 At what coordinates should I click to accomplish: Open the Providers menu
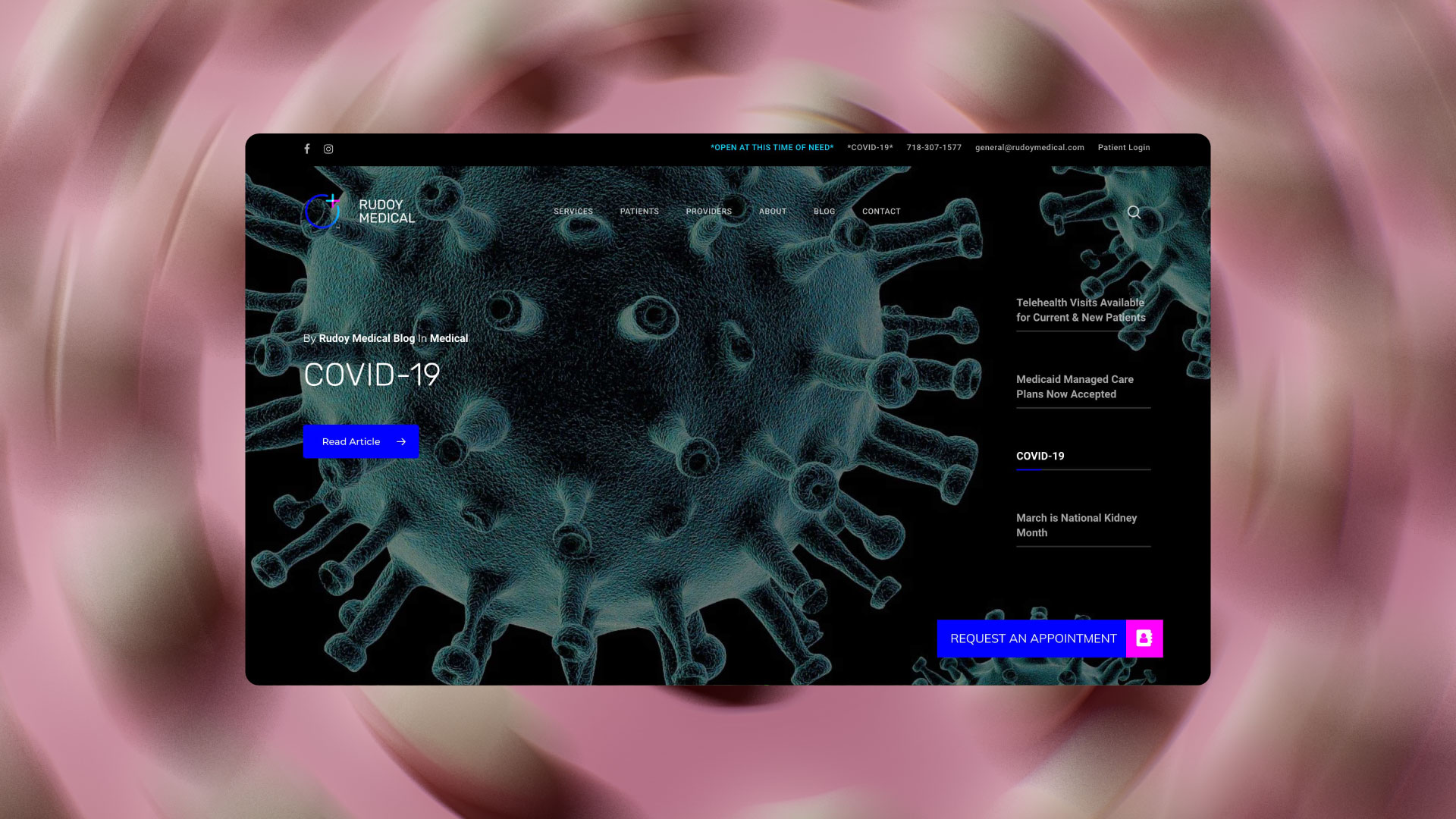(x=709, y=212)
